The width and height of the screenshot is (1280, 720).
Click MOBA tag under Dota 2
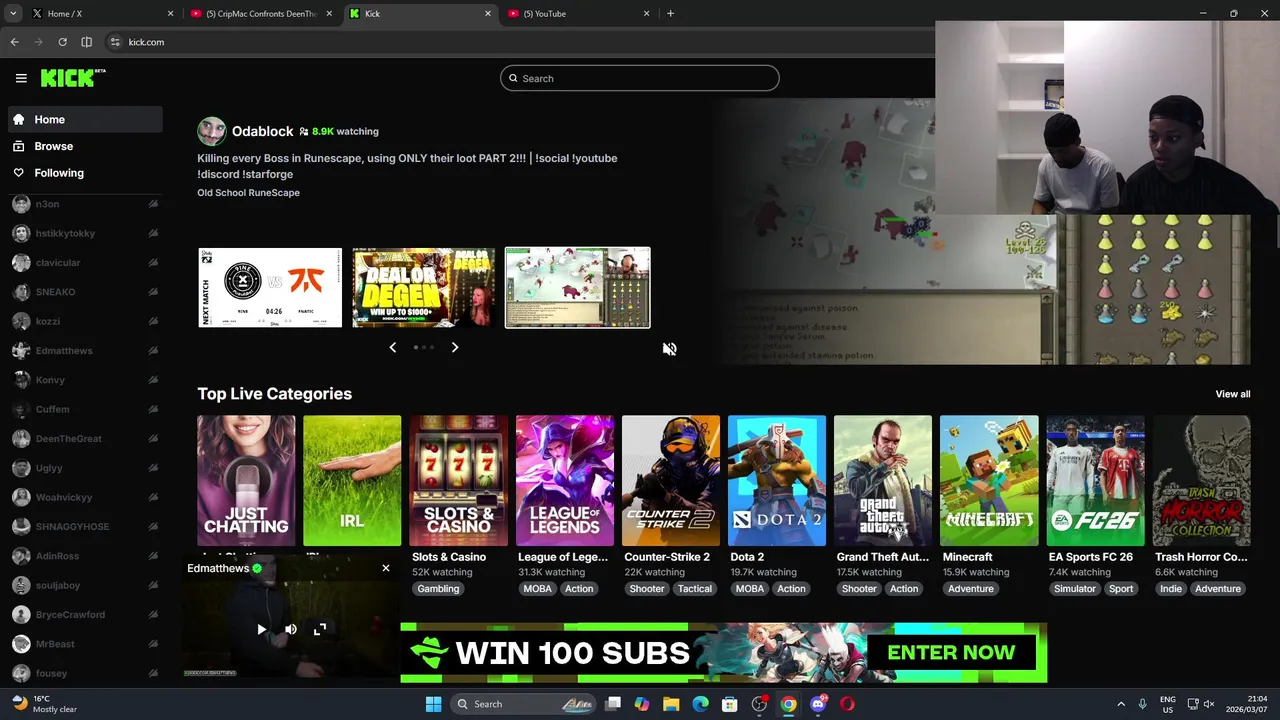pyautogui.click(x=749, y=589)
